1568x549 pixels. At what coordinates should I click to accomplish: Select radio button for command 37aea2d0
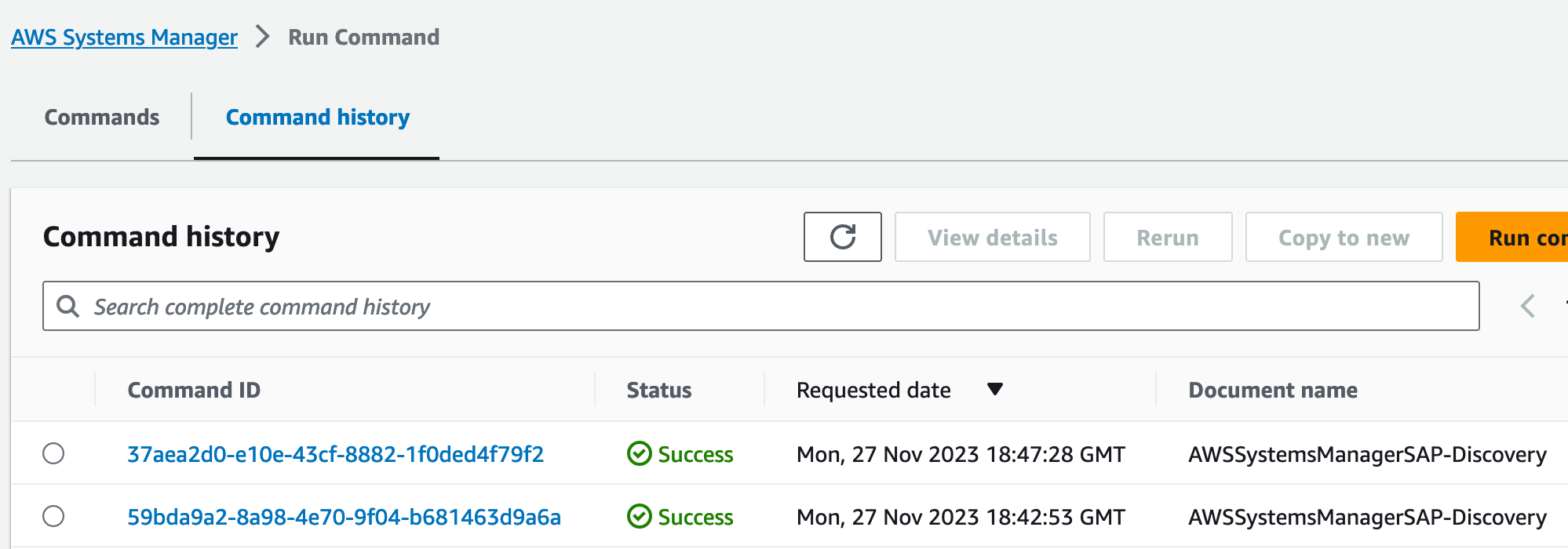click(53, 453)
